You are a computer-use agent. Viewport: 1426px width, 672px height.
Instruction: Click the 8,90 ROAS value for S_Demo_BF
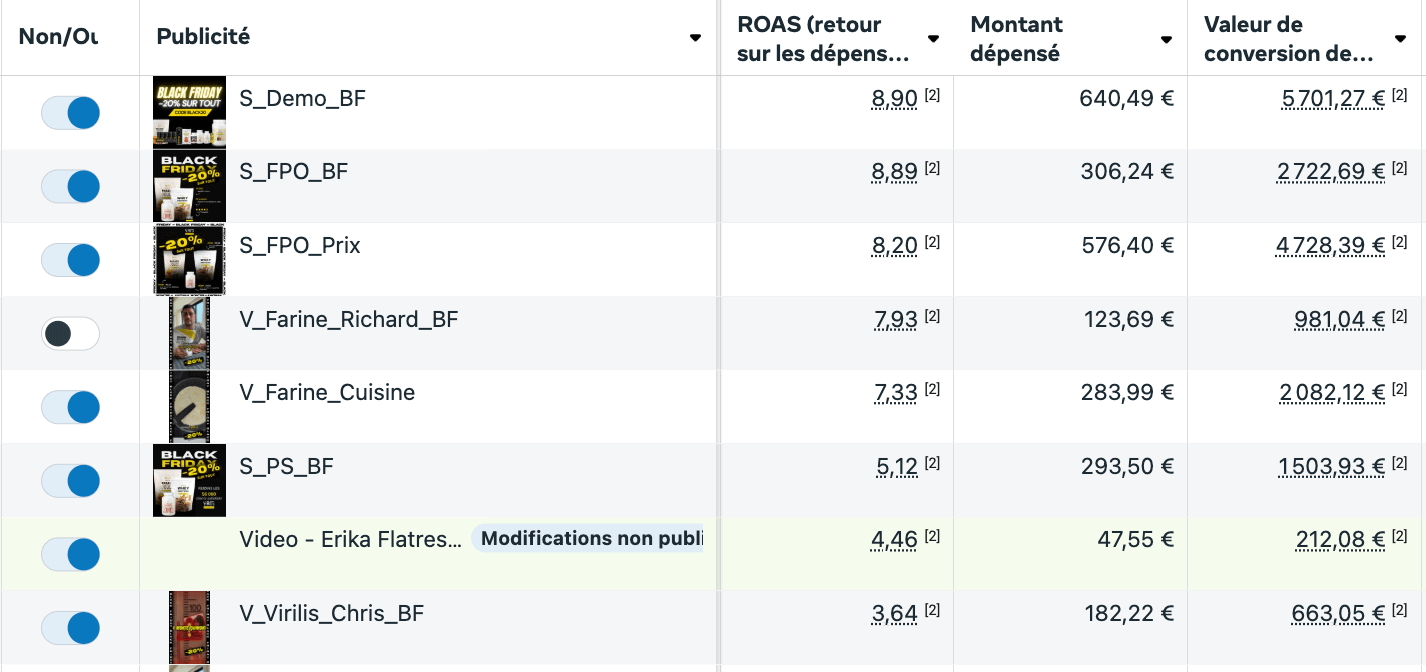tap(894, 98)
